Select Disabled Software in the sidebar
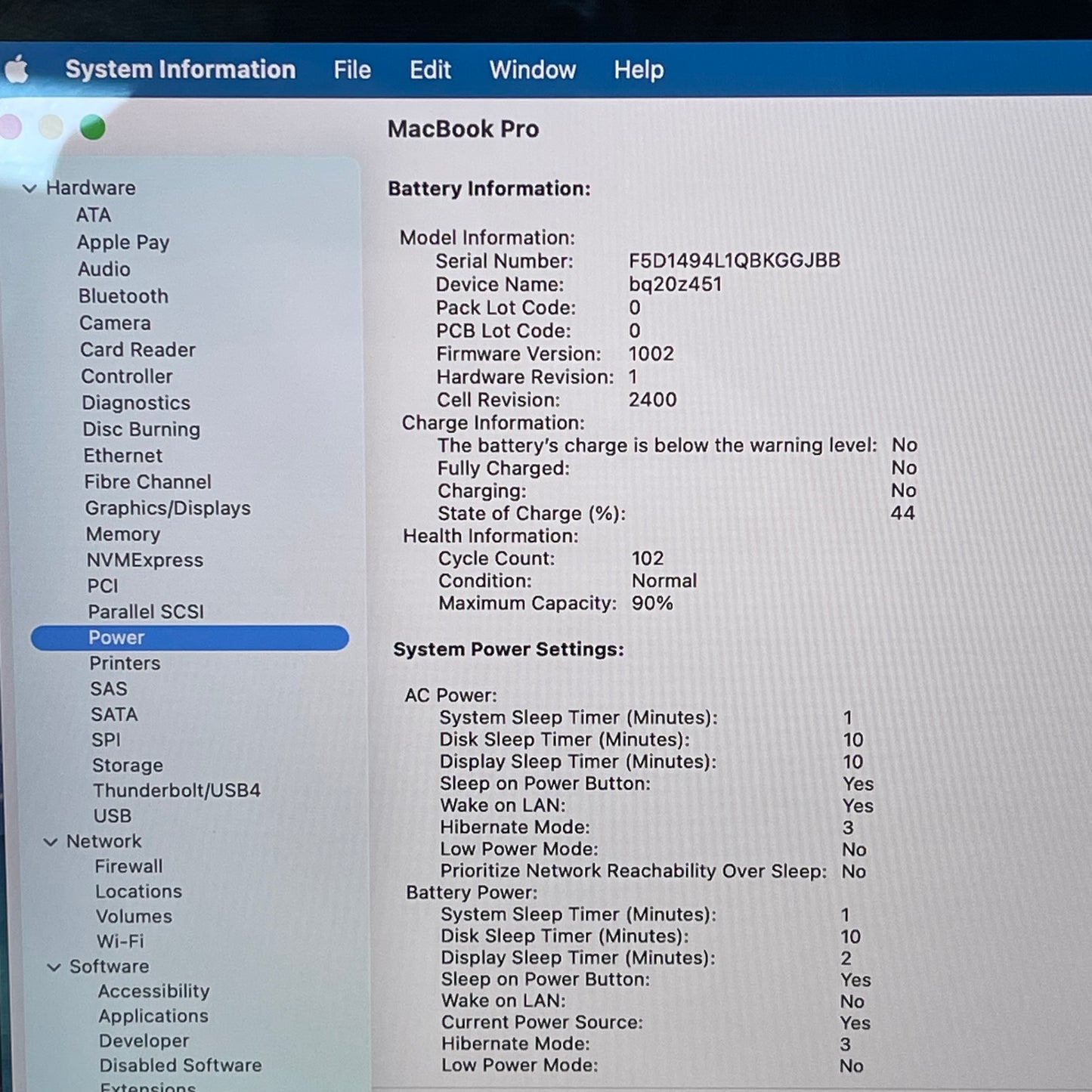Screen dimensions: 1092x1092 point(181,1066)
